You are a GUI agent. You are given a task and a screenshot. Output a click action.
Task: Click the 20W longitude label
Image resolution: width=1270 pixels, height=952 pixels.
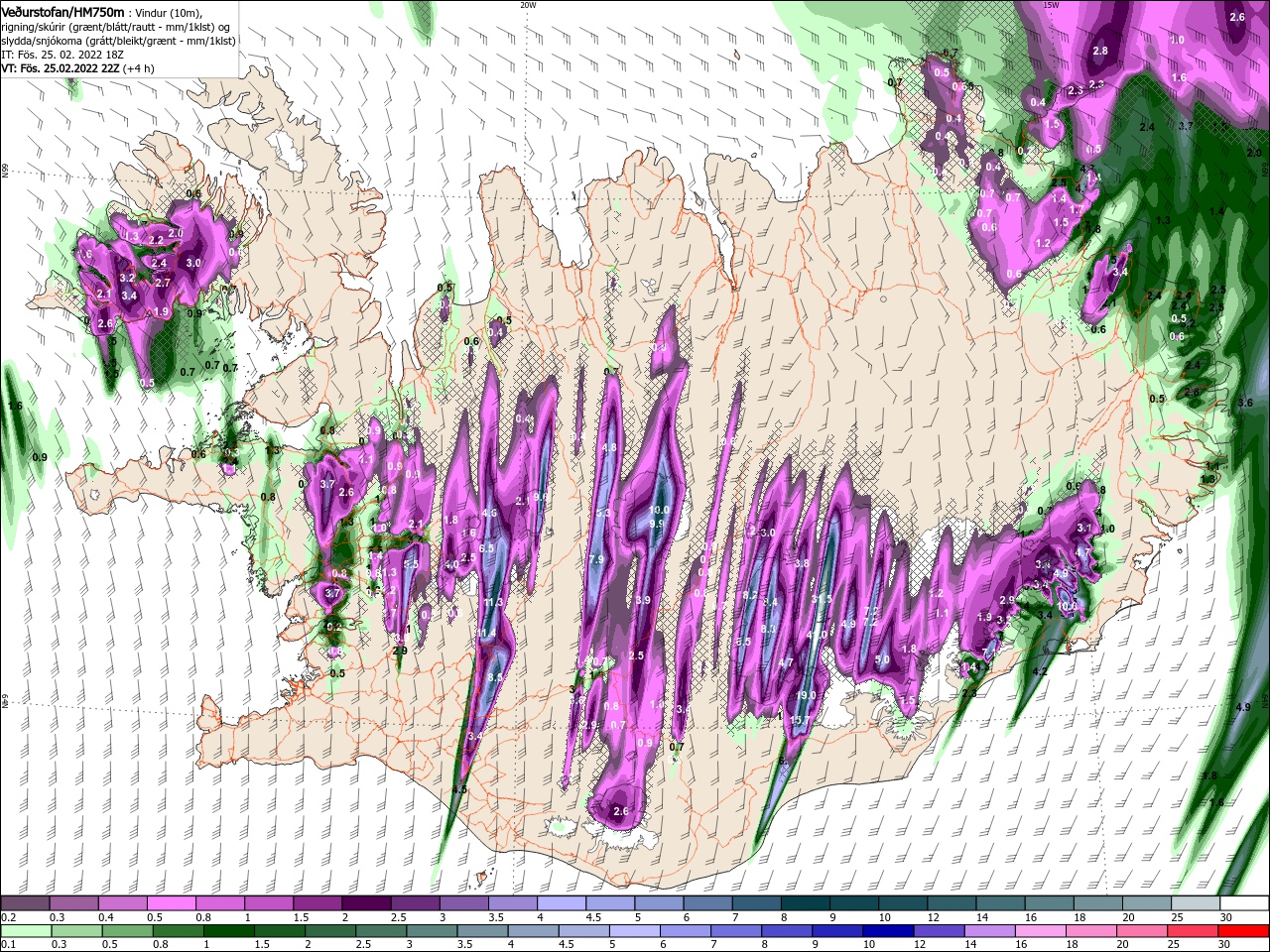click(528, 5)
